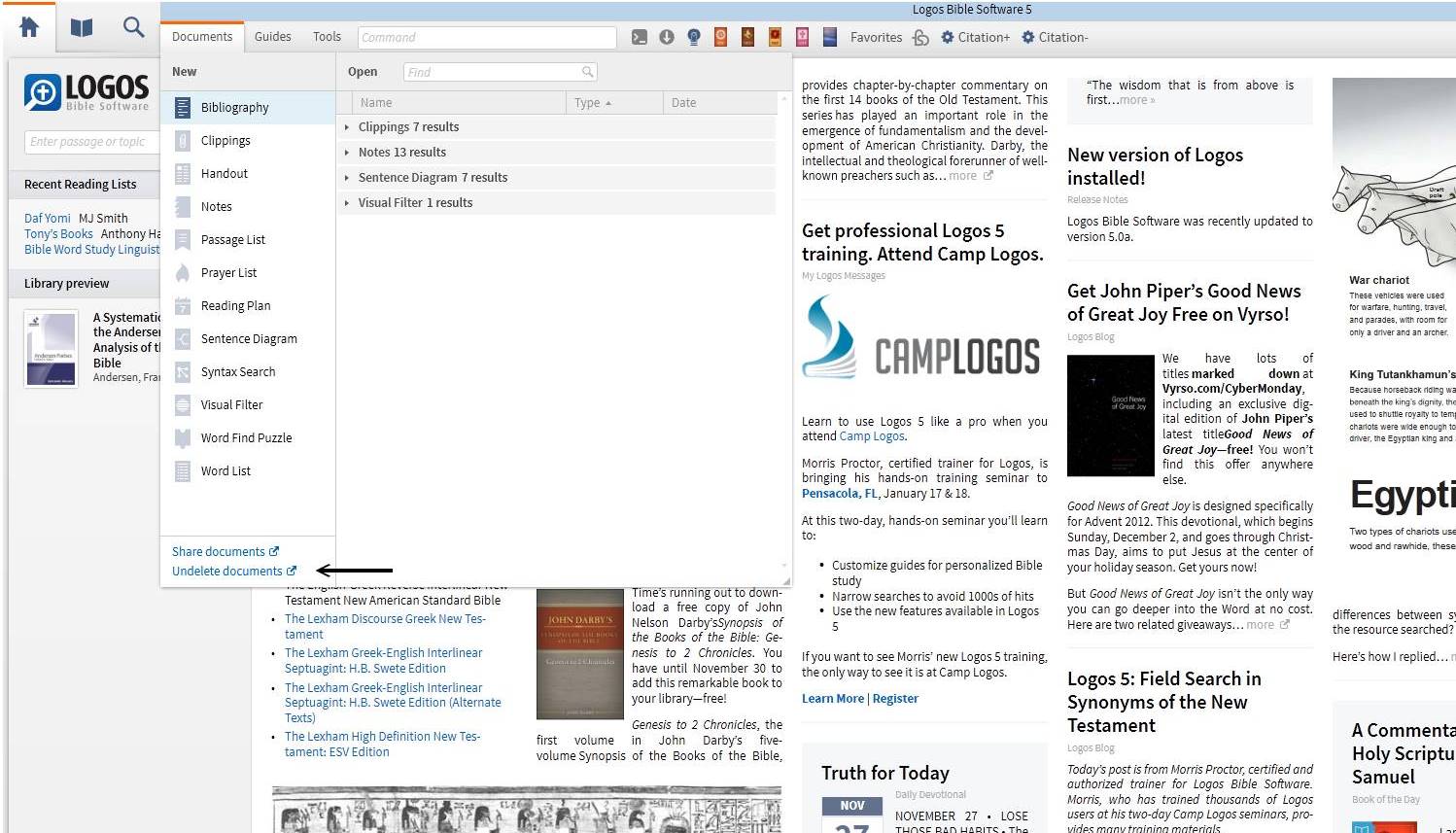
Task: Focus the Command input box
Action: pos(487,37)
